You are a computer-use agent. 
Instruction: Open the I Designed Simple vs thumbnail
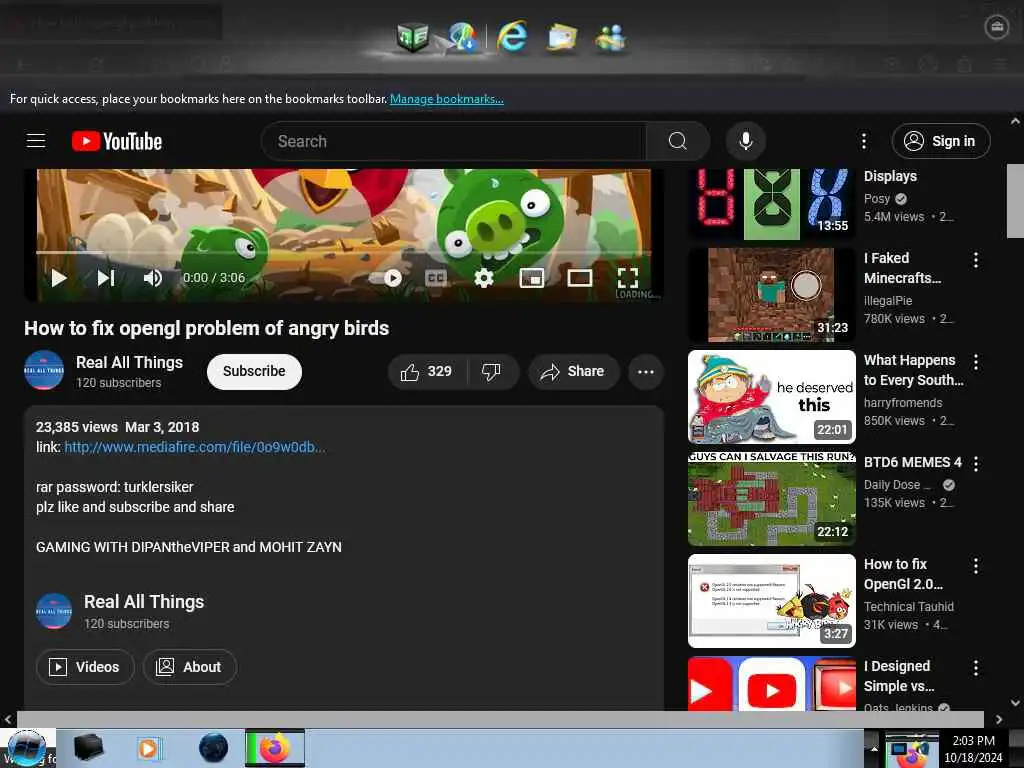(x=771, y=683)
